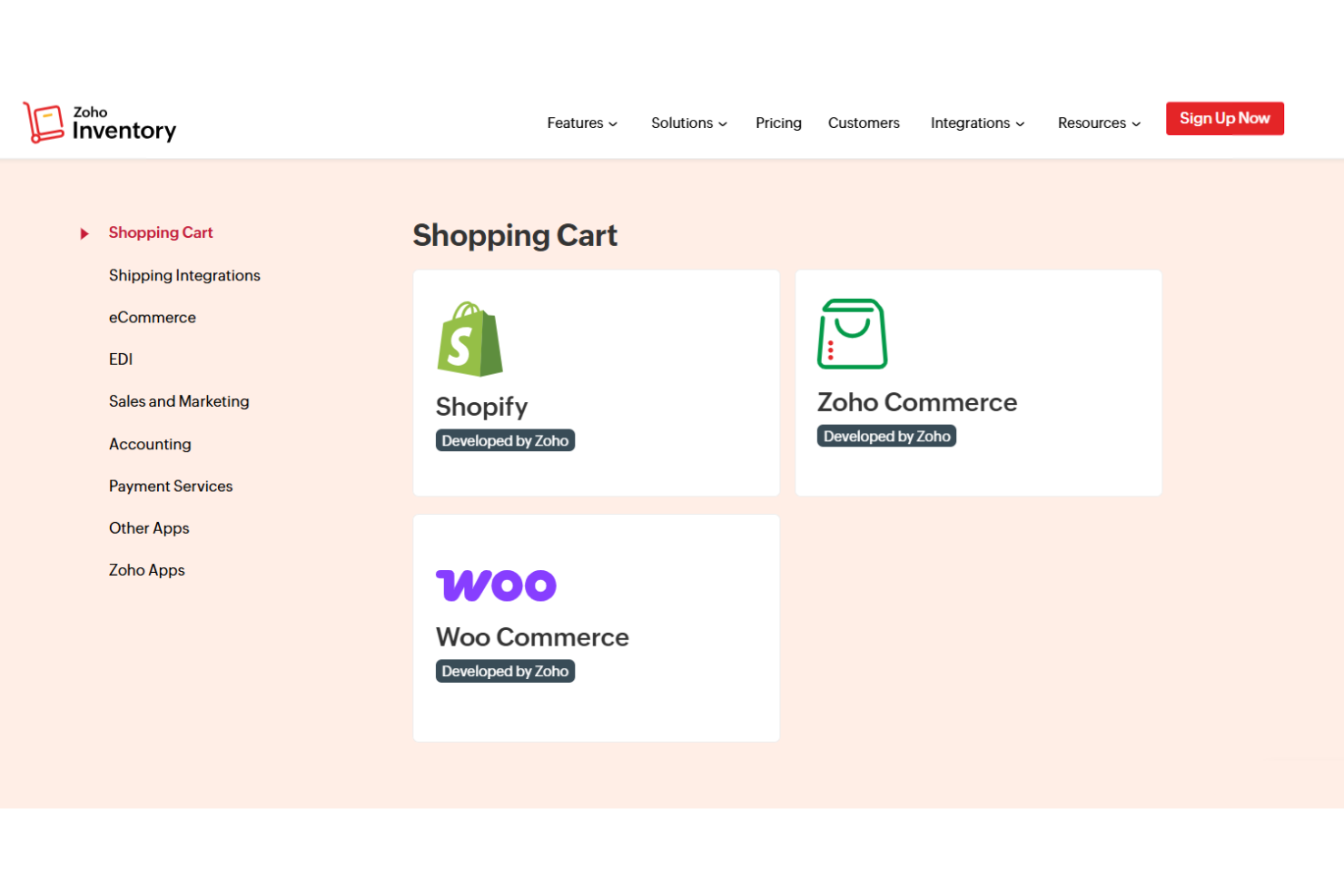The height and width of the screenshot is (896, 1344).
Task: Expand the Features dropdown
Action: coord(581,123)
